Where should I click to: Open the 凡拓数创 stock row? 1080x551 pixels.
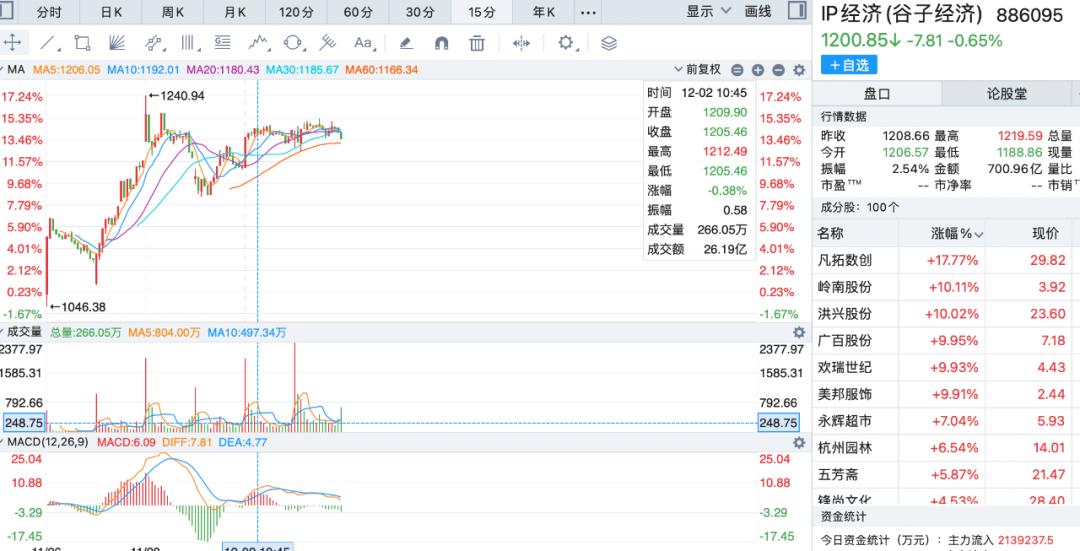coord(946,260)
